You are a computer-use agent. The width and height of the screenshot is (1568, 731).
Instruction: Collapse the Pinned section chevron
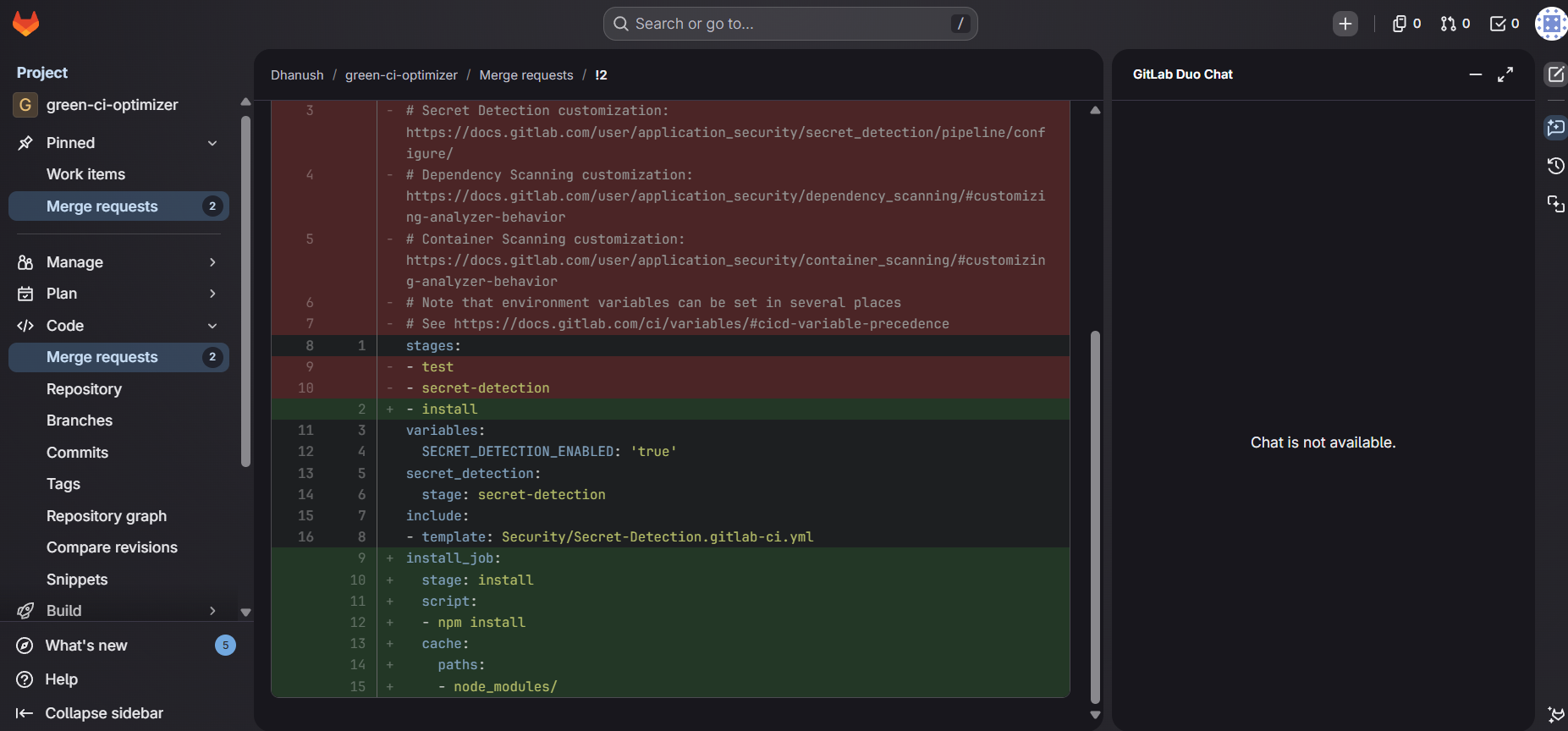pos(212,143)
